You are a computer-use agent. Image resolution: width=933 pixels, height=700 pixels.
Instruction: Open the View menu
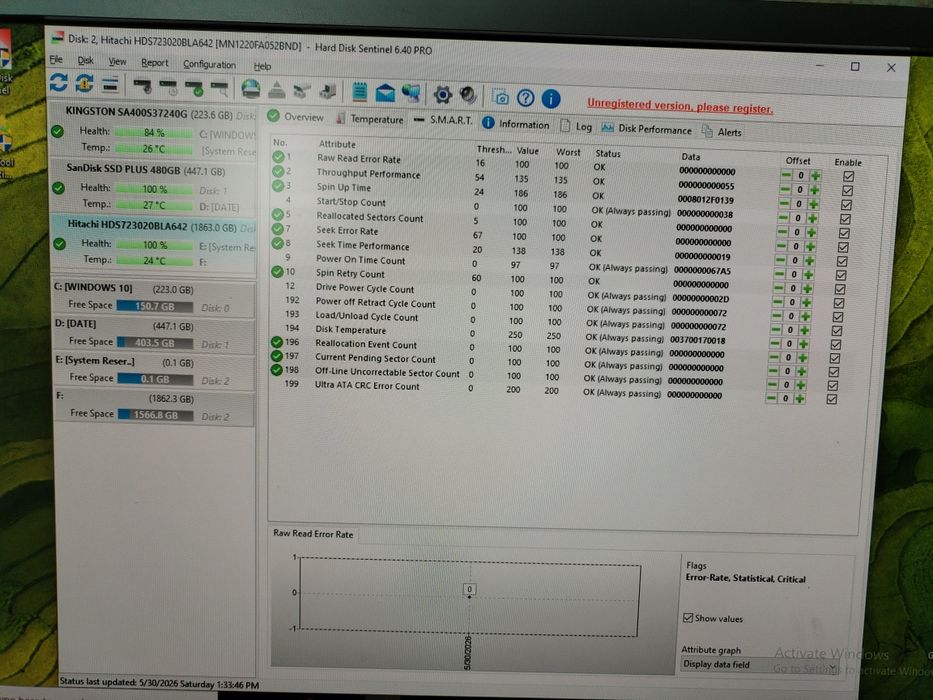pos(117,61)
